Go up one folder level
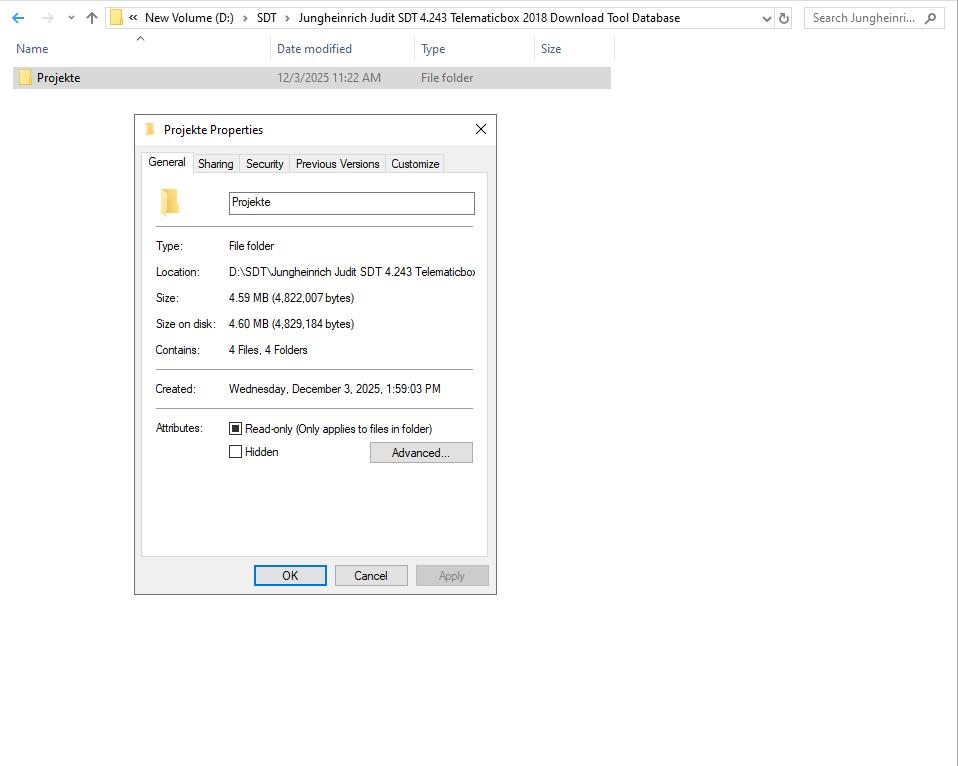The height and width of the screenshot is (766, 958). pos(92,18)
